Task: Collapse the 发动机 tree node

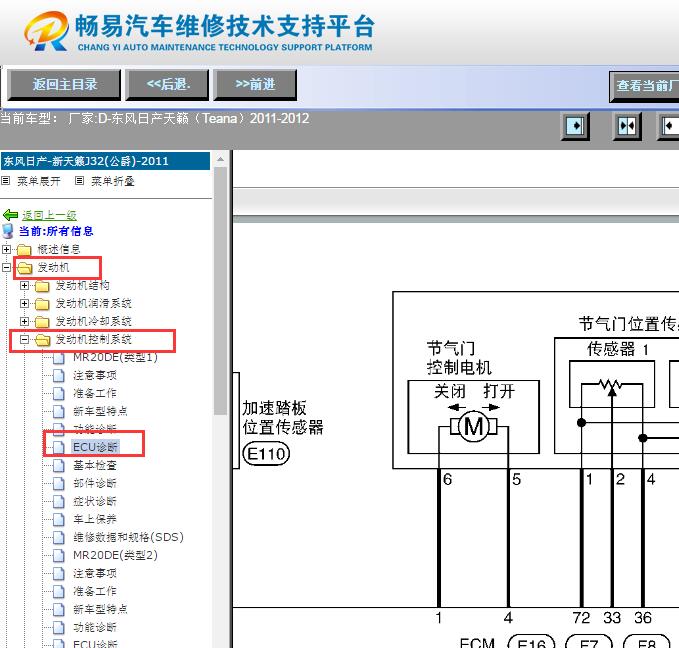Action: 6,268
